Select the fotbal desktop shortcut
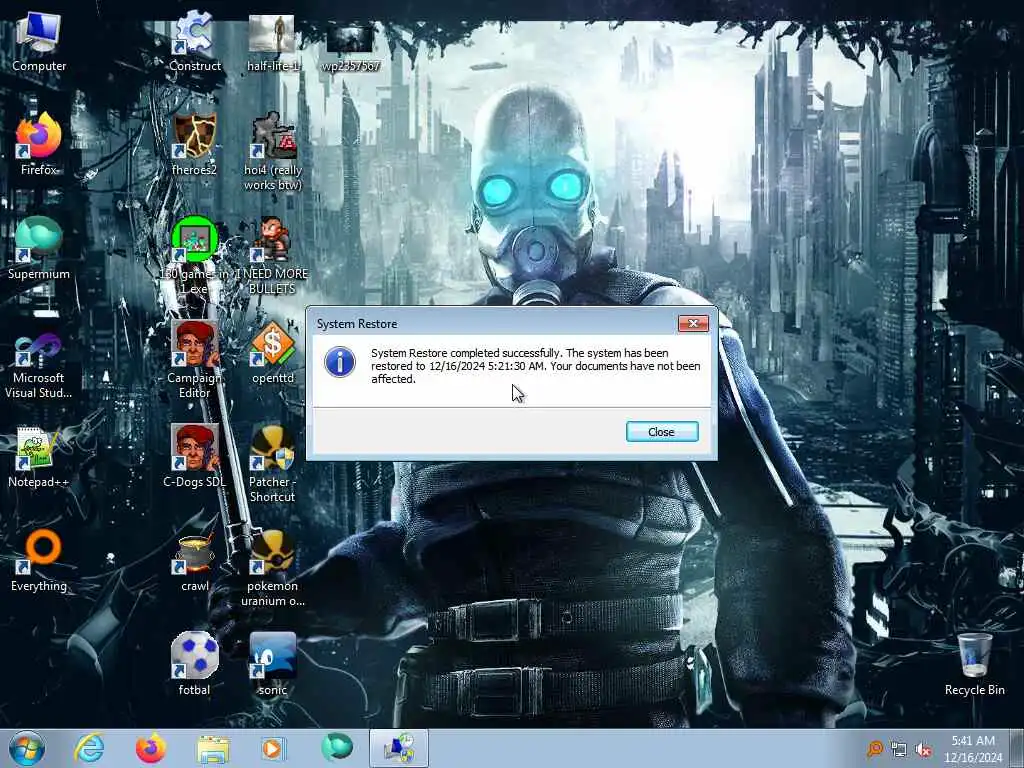The height and width of the screenshot is (768, 1024). coord(194,664)
